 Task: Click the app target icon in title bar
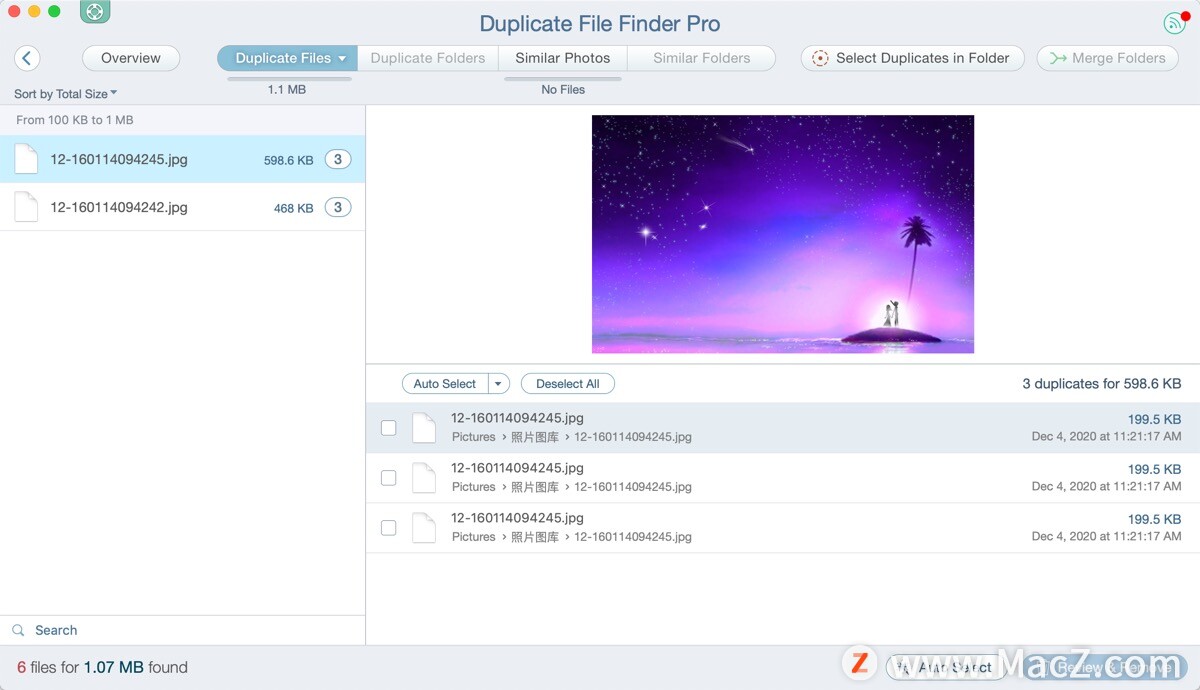click(x=95, y=12)
